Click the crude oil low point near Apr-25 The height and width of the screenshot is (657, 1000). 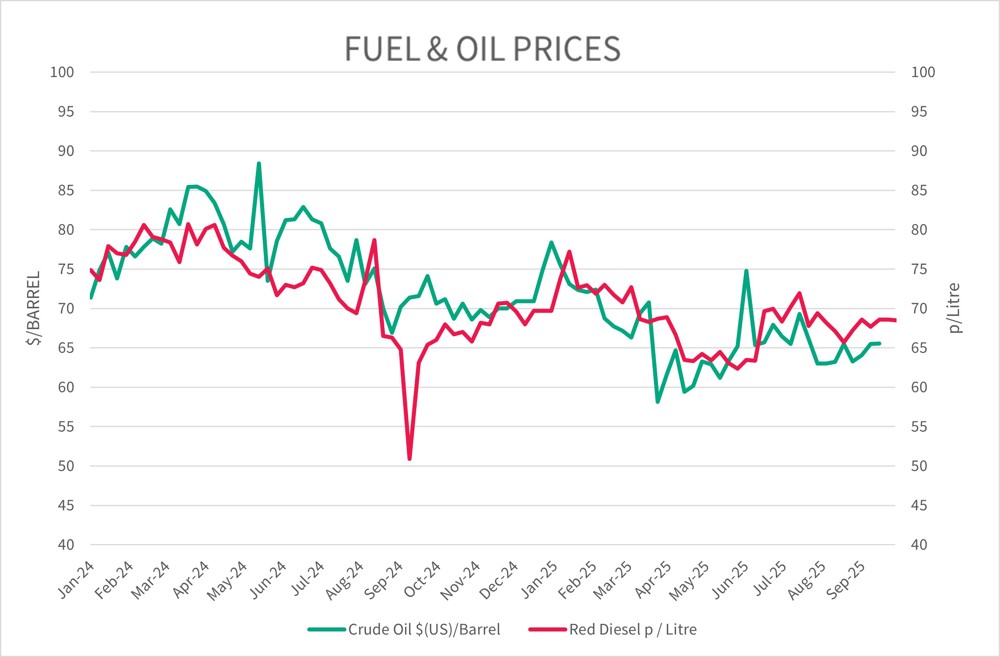point(658,401)
